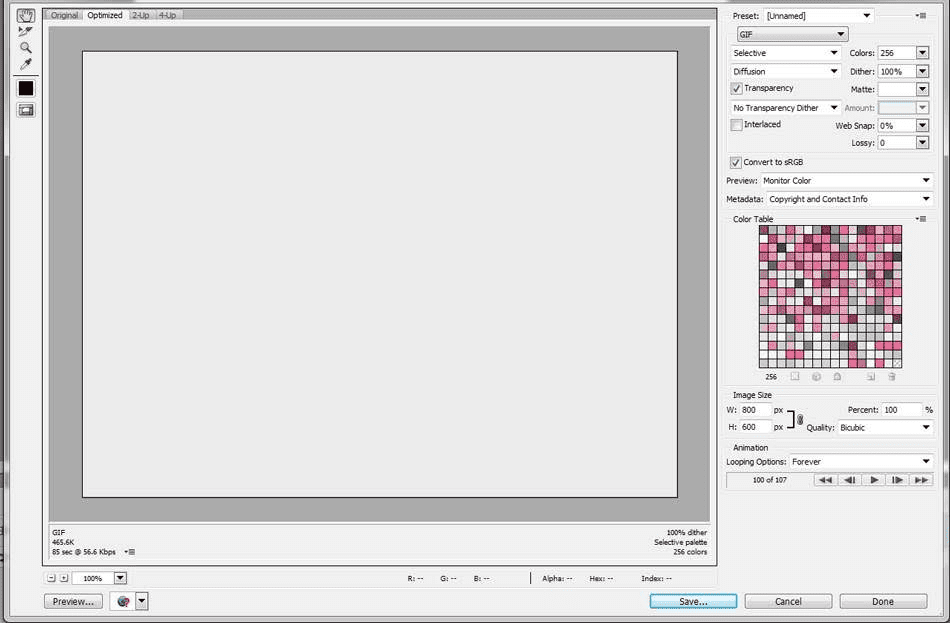Open the Color Table panel menu icon

pos(921,219)
